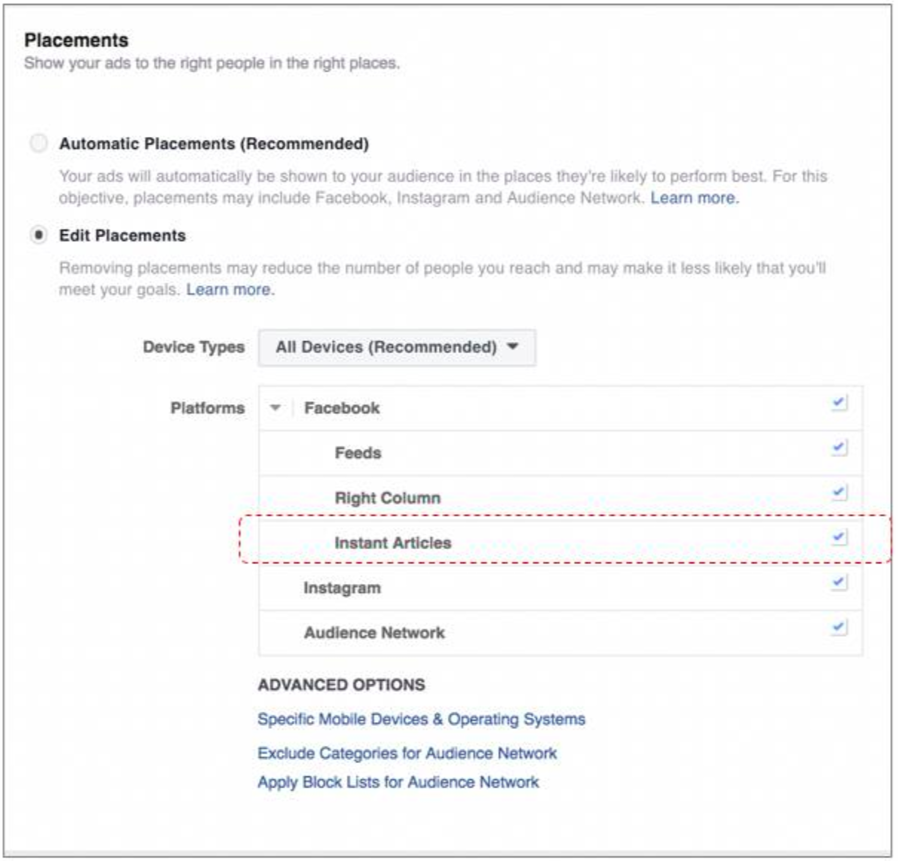Toggle the Instagram platform checkbox
The image size is (898, 861).
(839, 583)
